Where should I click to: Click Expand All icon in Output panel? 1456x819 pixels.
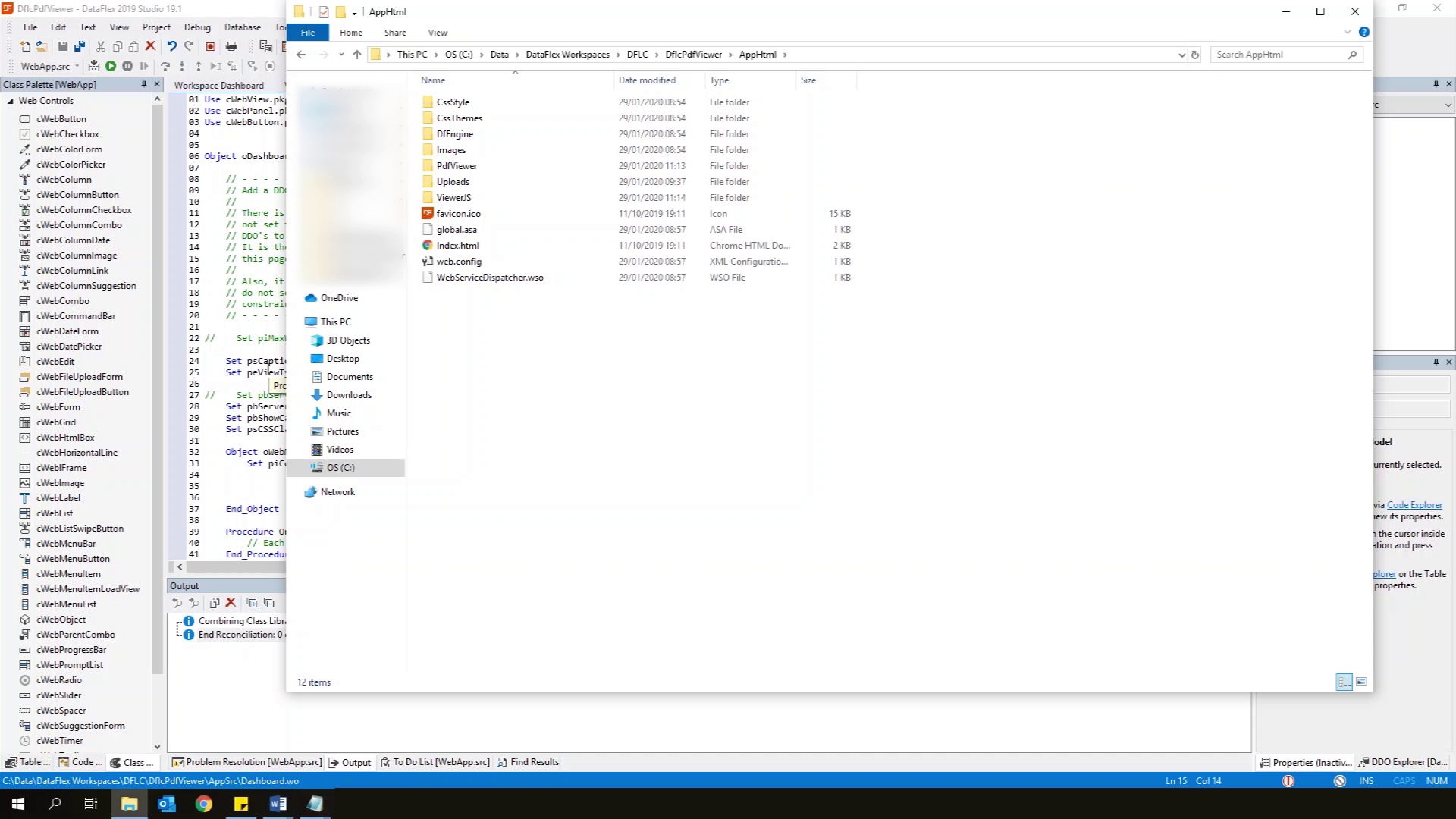tap(252, 603)
